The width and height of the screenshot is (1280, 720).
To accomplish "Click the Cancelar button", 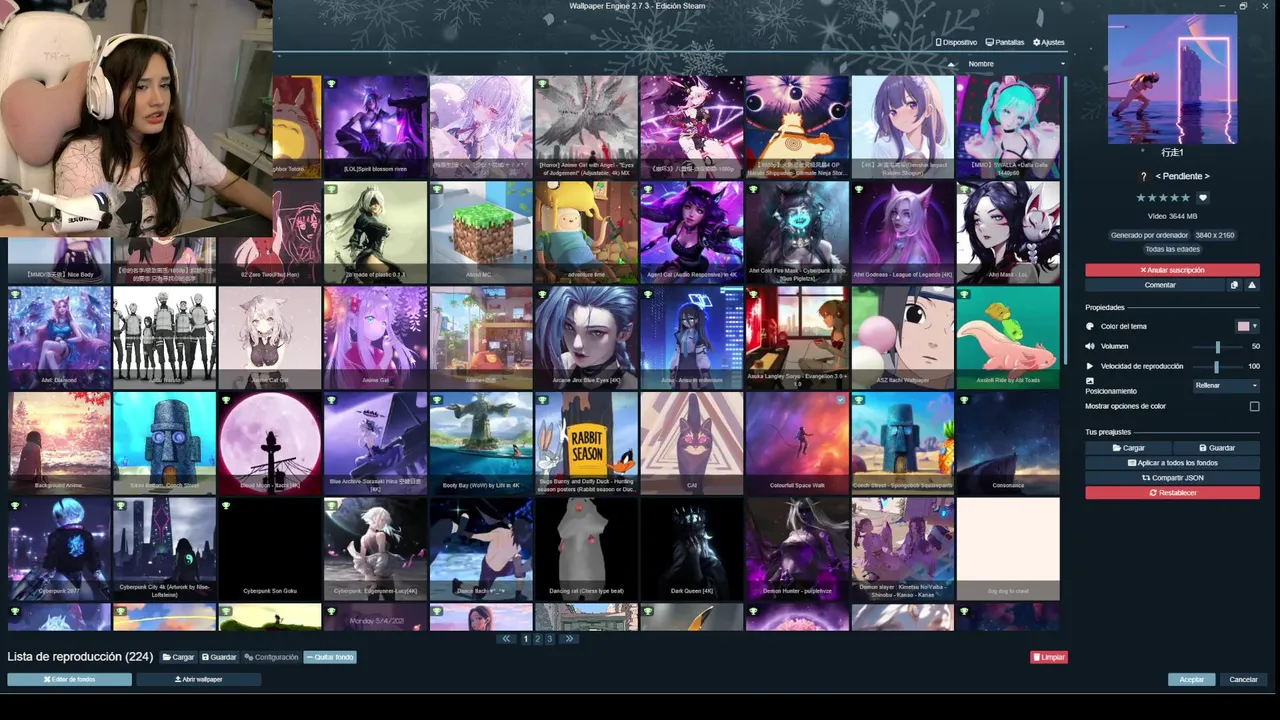I will pos(1243,679).
